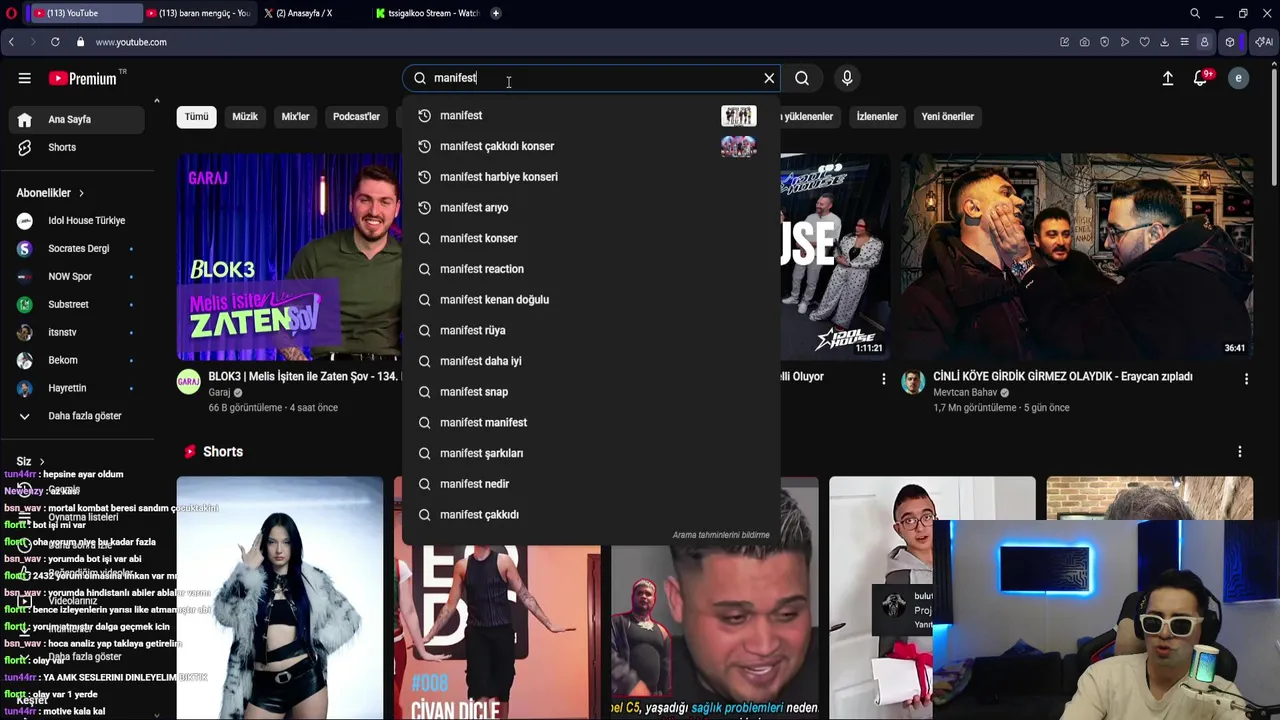Open the browser profile person icon
The height and width of the screenshot is (720, 1280).
[1204, 42]
